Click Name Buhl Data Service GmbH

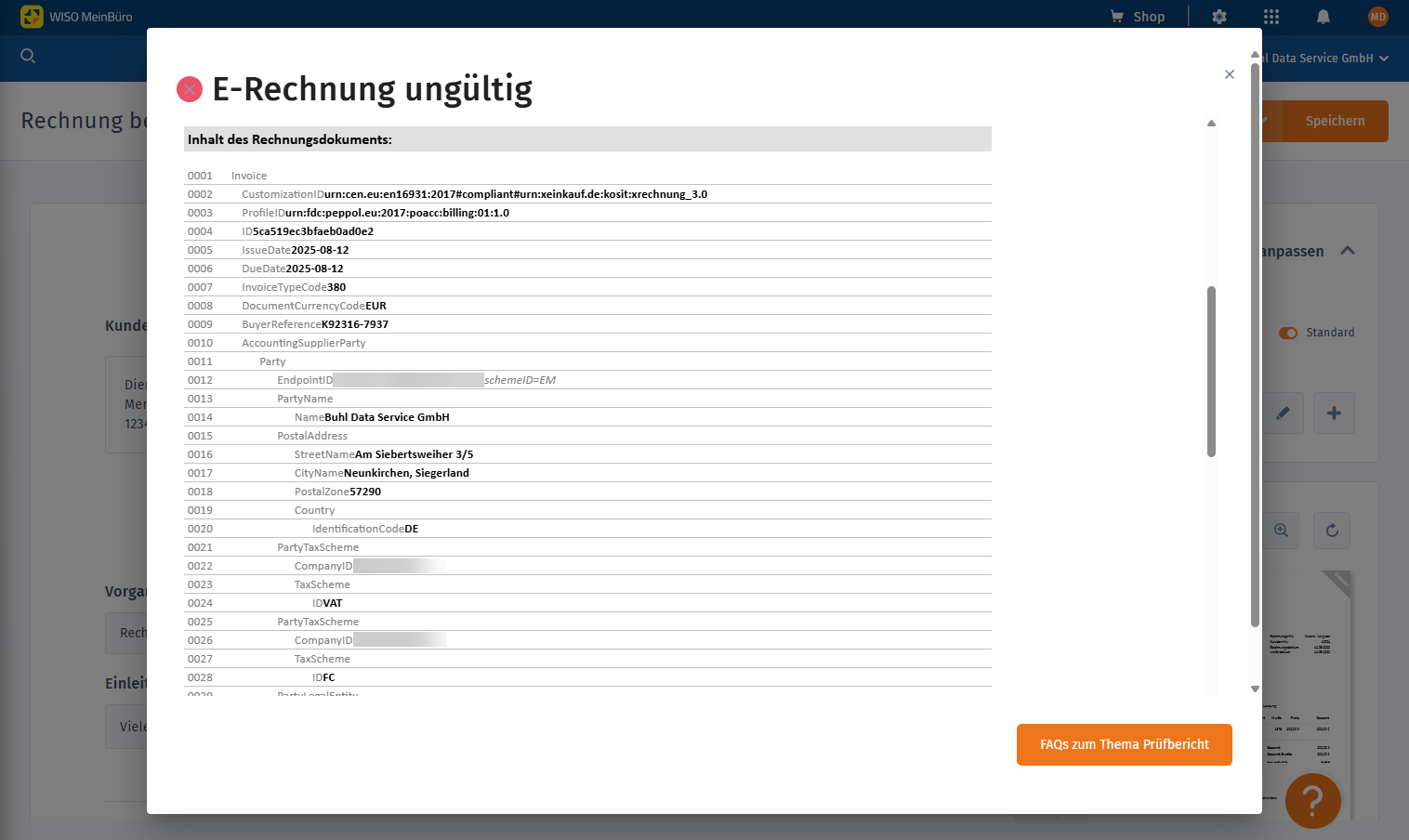(372, 417)
